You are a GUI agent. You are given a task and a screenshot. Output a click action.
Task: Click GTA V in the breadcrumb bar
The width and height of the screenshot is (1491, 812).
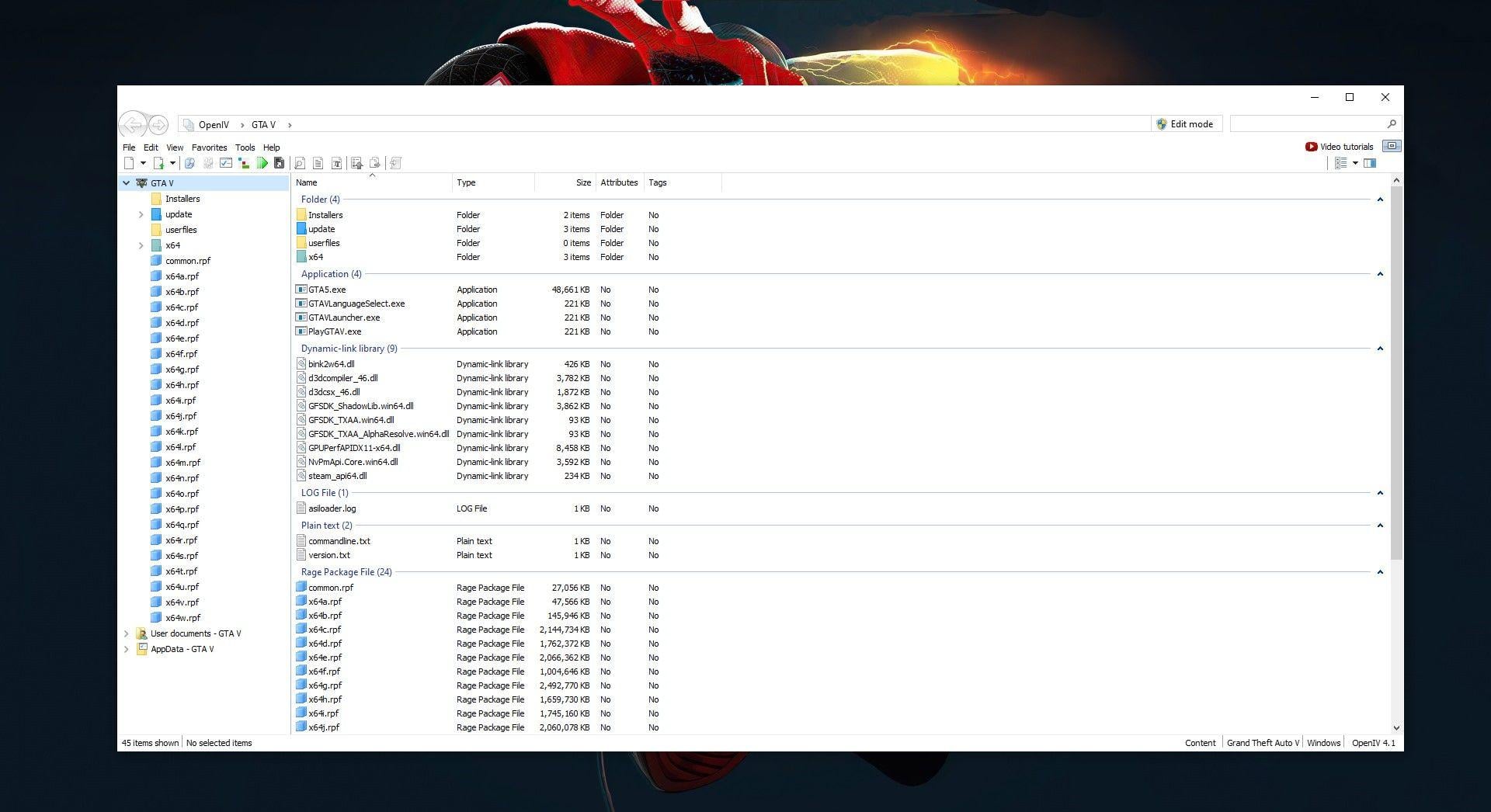(263, 124)
